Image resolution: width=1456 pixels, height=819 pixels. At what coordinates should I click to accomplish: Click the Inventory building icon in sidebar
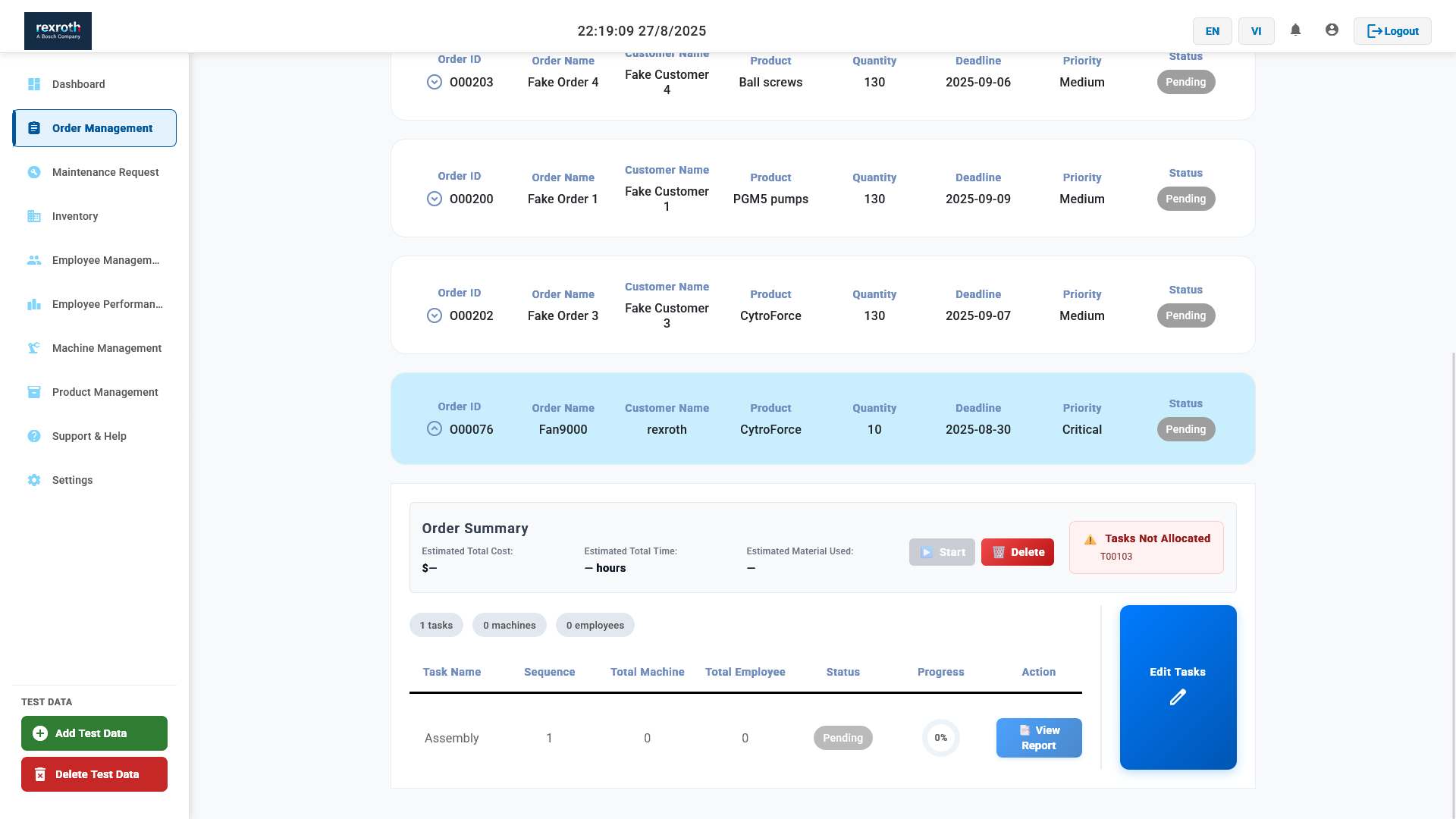(x=34, y=216)
